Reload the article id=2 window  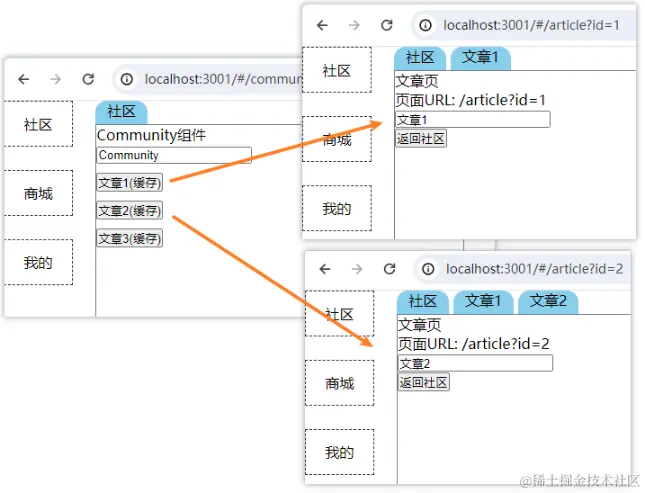[x=390, y=269]
